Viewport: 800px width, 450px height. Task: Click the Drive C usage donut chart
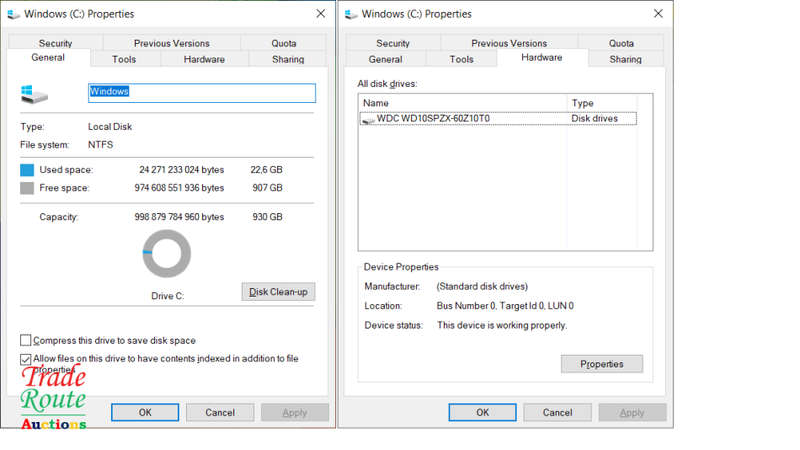coord(167,254)
